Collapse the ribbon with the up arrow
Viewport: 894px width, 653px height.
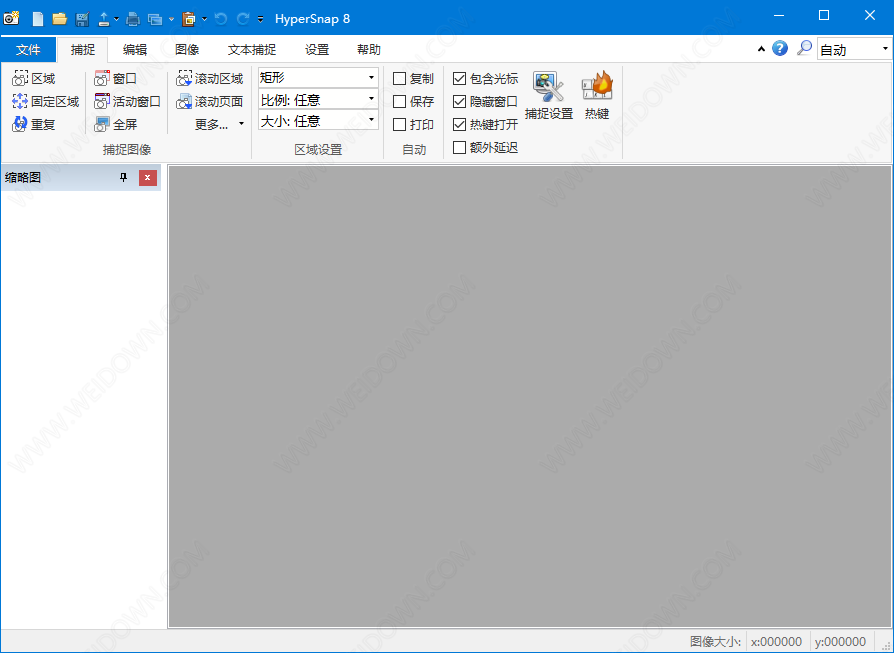click(x=761, y=49)
